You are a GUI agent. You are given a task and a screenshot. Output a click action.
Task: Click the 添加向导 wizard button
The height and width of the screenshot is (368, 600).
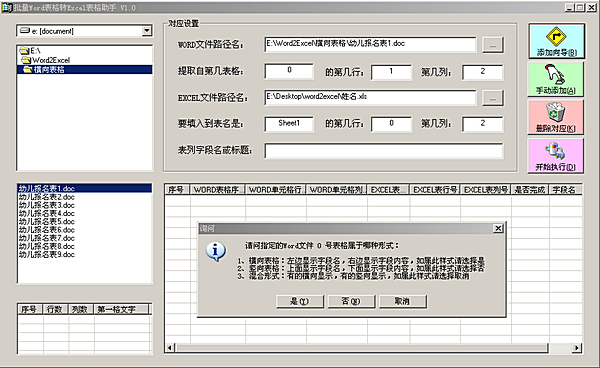[x=556, y=41]
